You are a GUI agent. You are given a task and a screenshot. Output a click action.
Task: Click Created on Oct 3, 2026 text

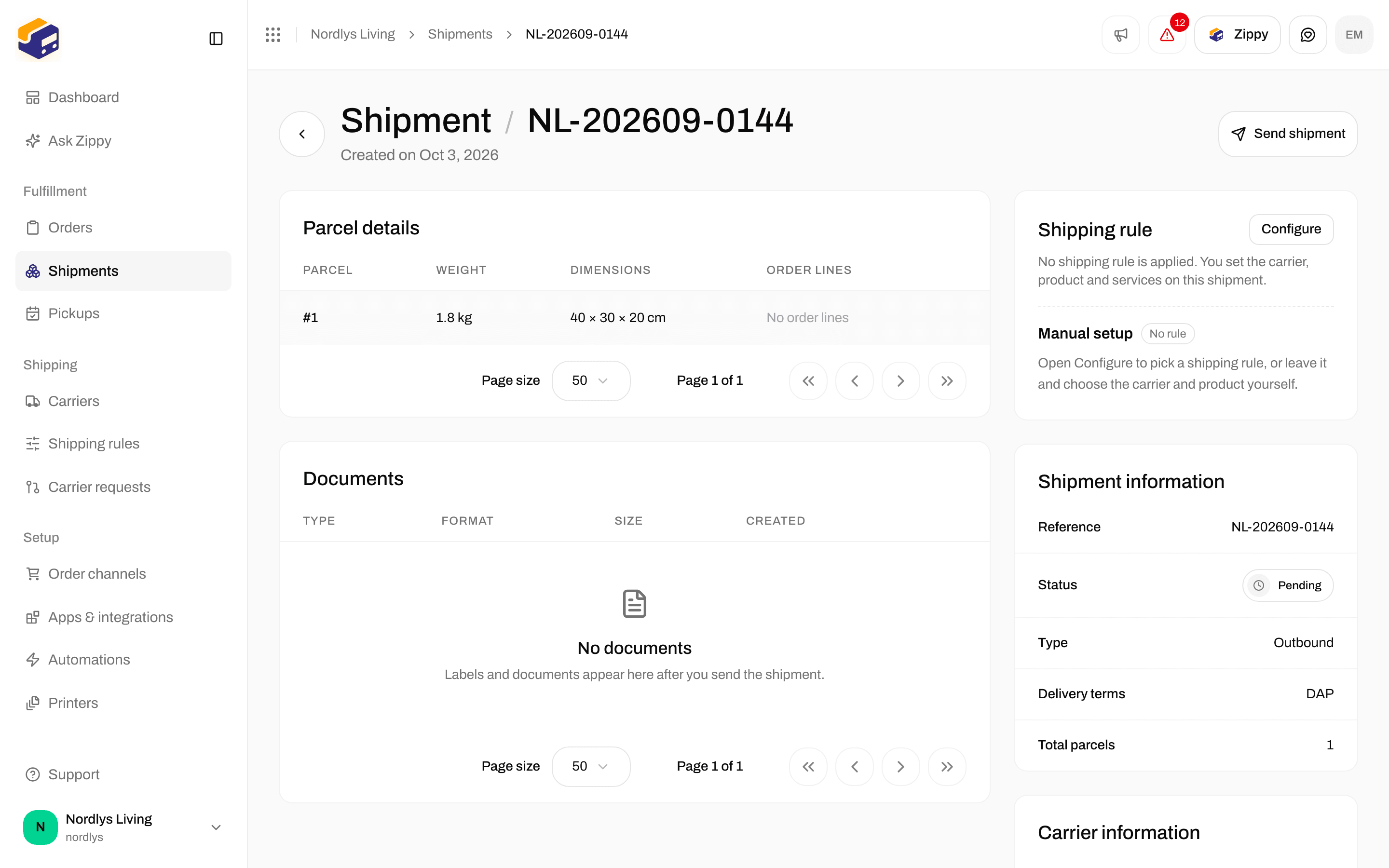tap(419, 155)
